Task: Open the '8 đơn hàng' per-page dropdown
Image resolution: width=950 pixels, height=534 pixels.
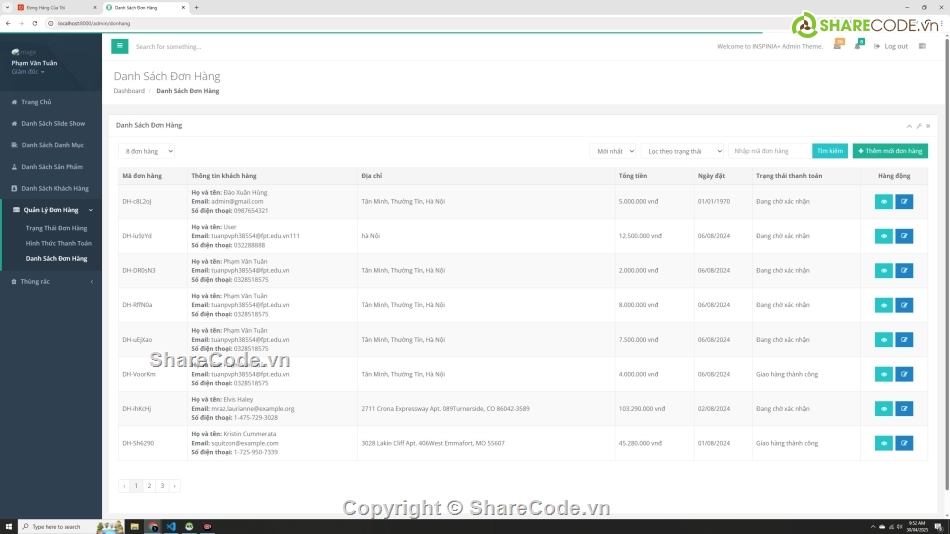Action: click(146, 151)
